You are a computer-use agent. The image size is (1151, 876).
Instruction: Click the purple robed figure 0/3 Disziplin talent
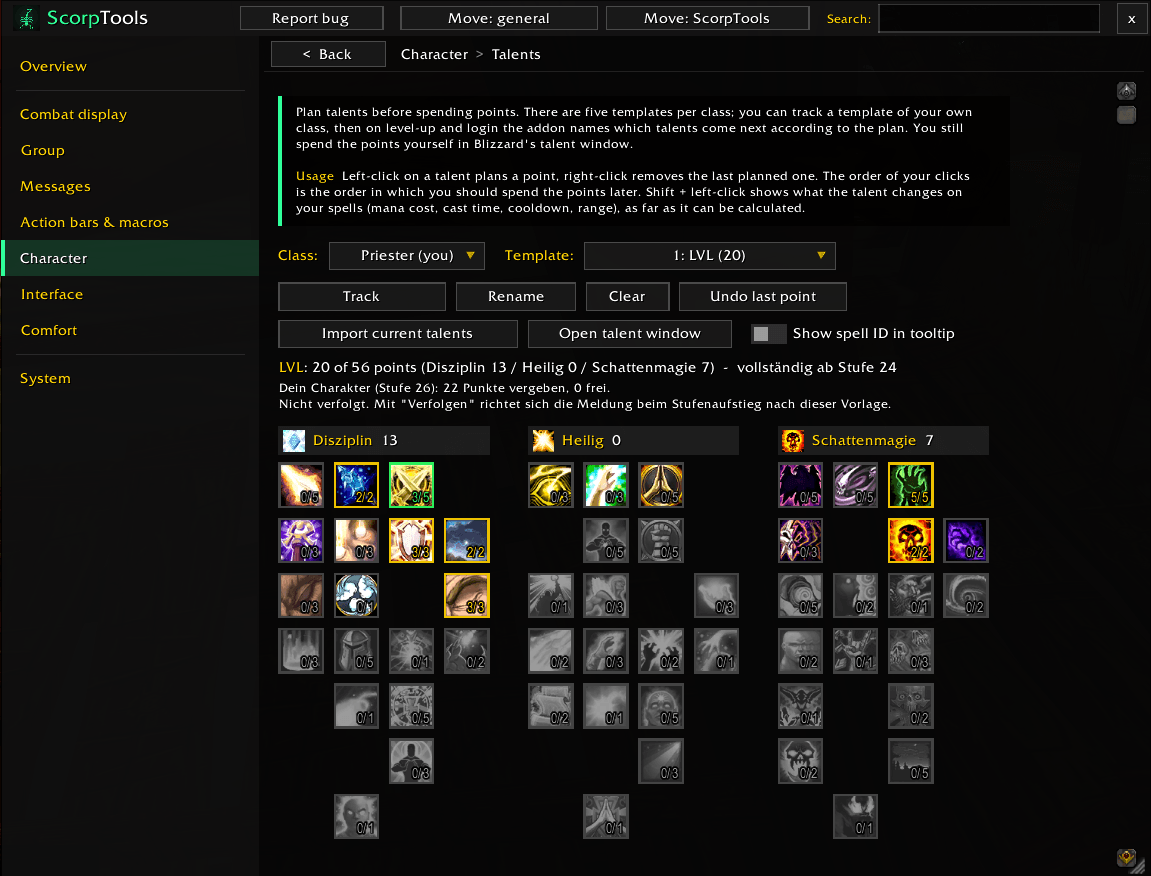click(301, 540)
